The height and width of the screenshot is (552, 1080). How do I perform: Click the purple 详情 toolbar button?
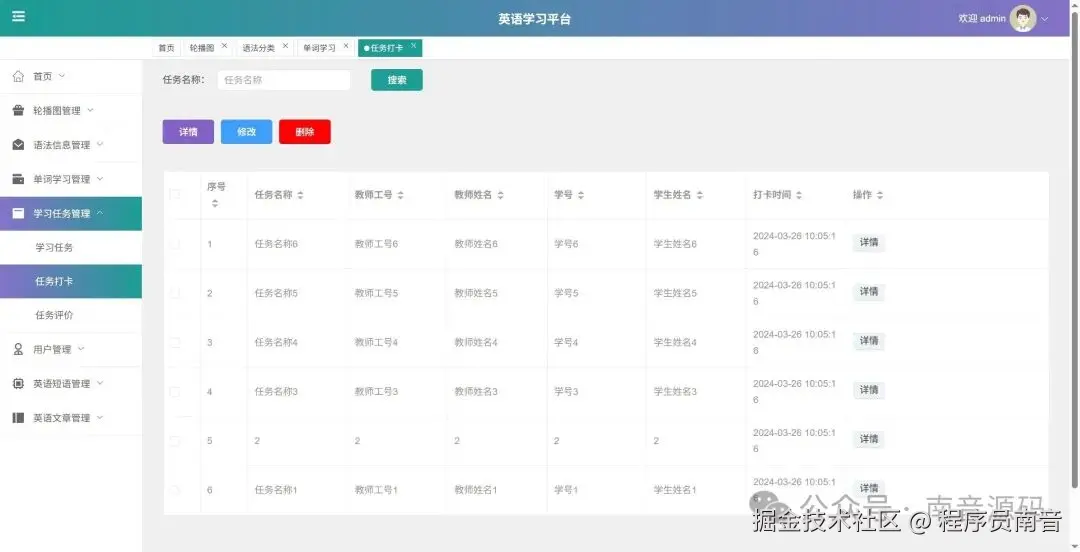pyautogui.click(x=188, y=132)
